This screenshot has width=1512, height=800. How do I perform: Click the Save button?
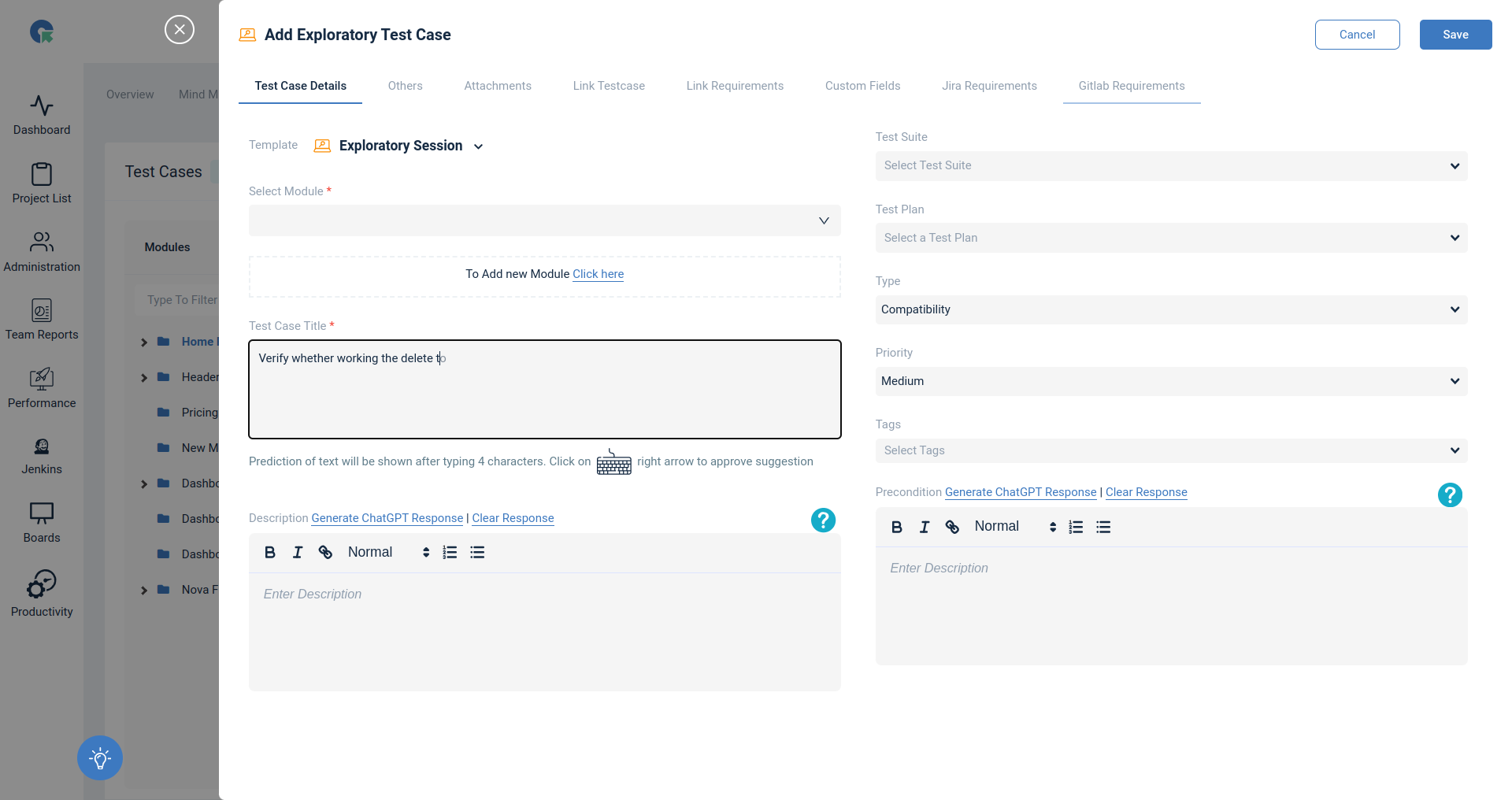[1456, 35]
